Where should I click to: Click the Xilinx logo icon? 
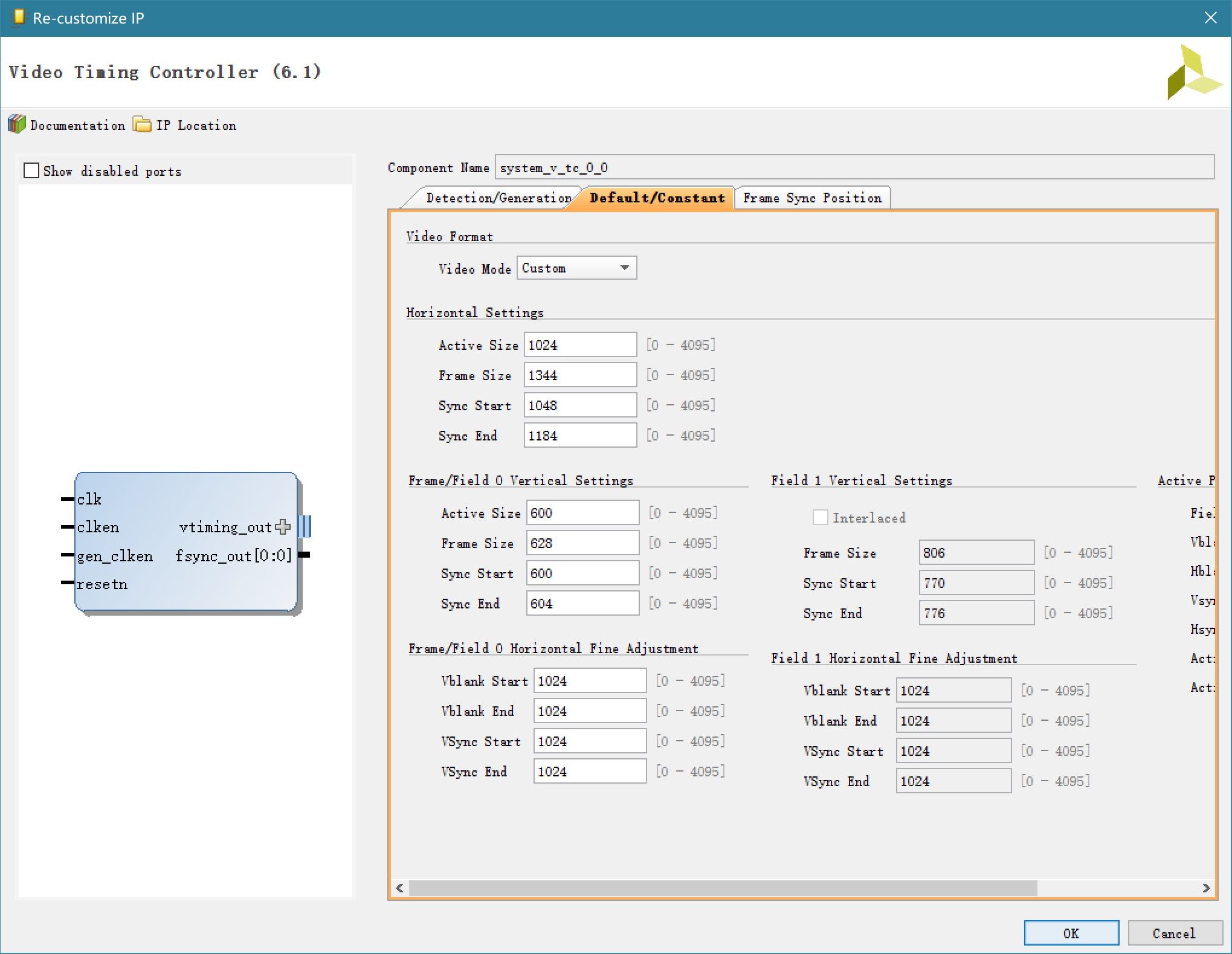[x=1193, y=73]
